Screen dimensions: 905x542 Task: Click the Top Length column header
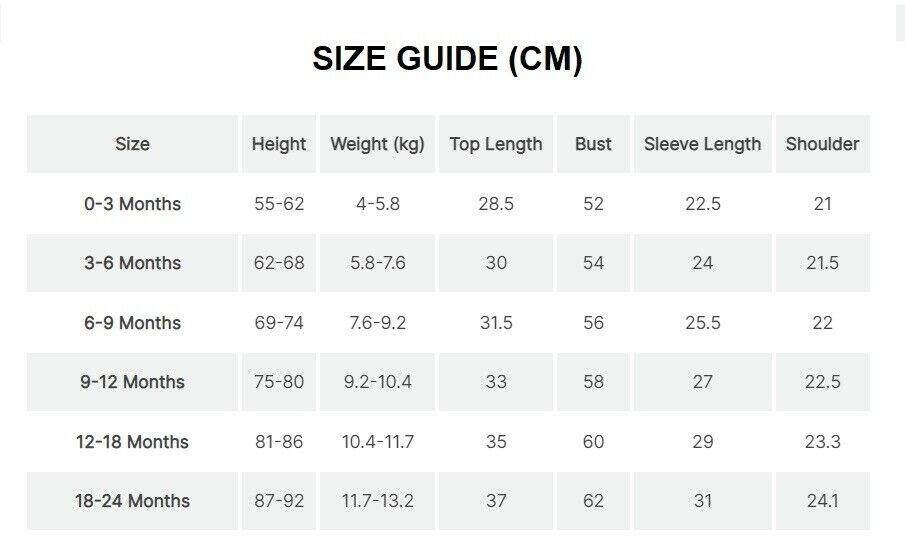coord(496,144)
